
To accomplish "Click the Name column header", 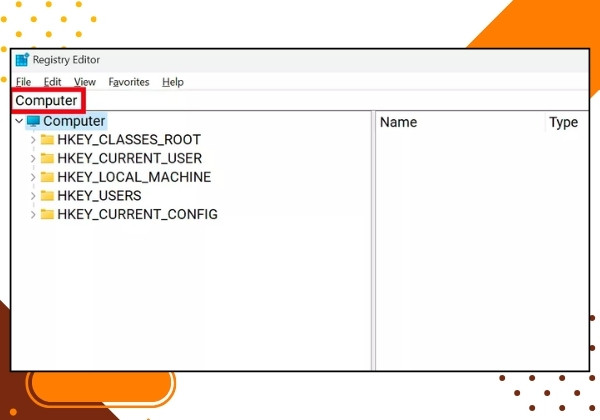I will [x=460, y=122].
